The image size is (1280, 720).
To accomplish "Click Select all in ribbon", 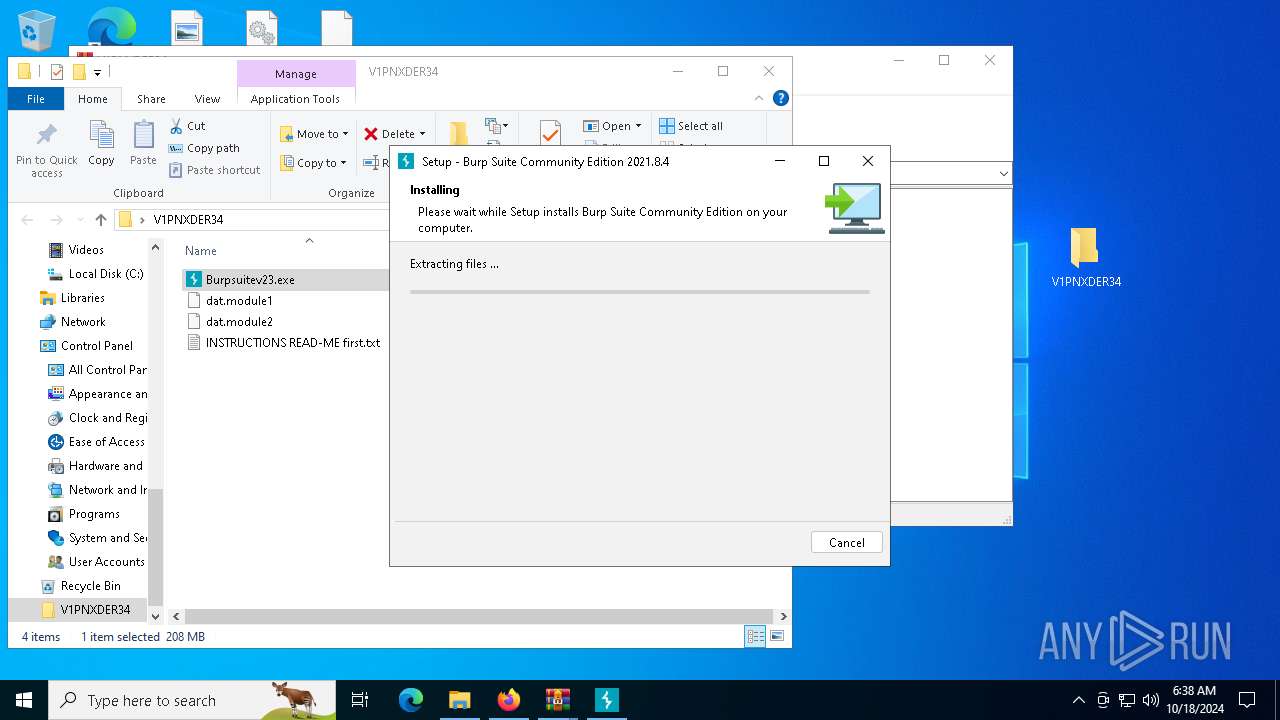I will [691, 126].
